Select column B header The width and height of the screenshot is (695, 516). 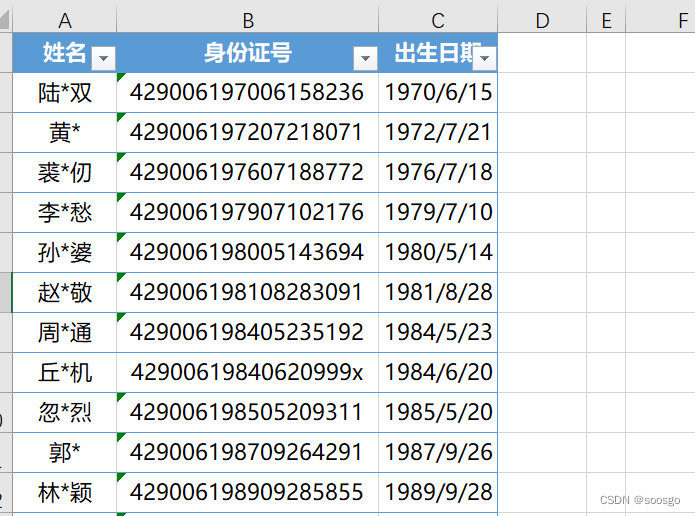[x=248, y=20]
